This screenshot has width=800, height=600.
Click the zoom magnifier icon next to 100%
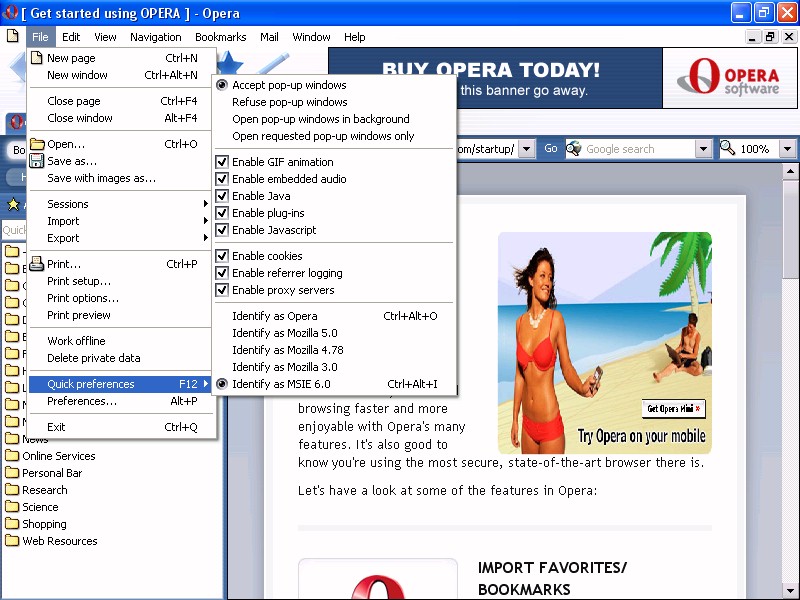tap(728, 148)
